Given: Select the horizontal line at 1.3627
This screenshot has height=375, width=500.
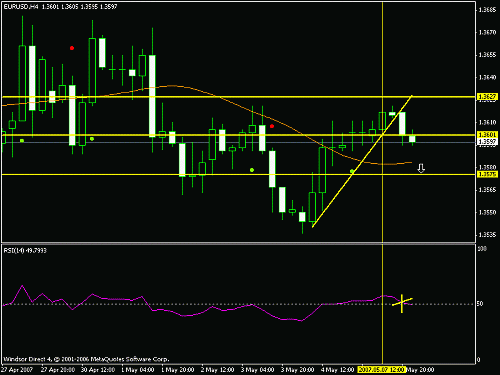Looking at the screenshot, I should [238, 97].
